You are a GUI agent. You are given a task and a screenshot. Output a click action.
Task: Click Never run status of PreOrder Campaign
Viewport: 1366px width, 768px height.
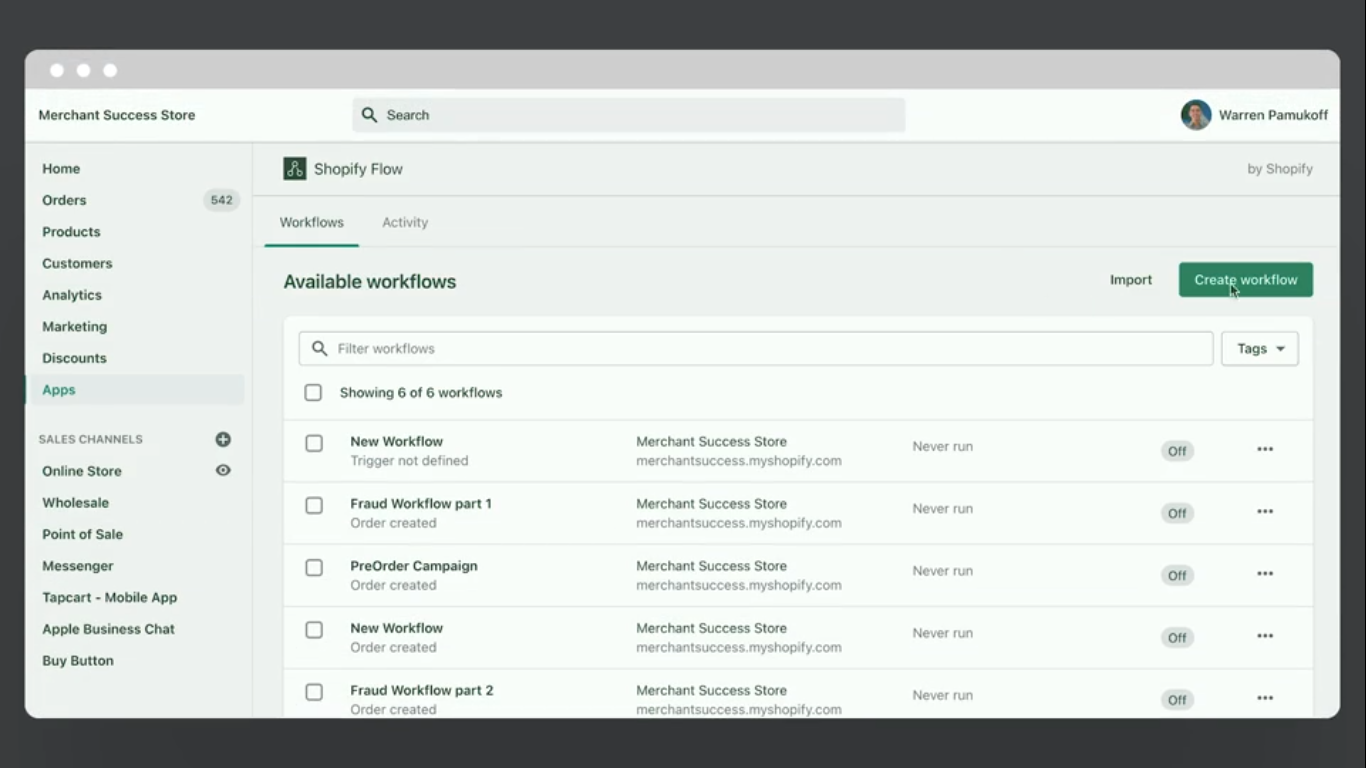pos(942,571)
